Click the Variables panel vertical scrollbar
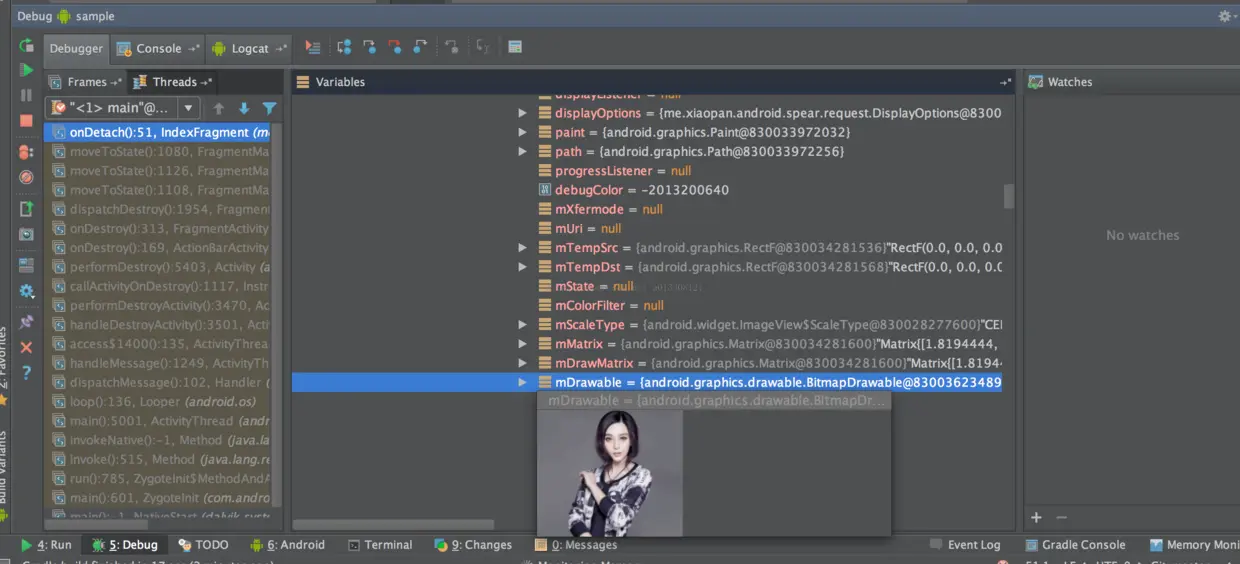This screenshot has height=564, width=1240. click(x=1008, y=196)
